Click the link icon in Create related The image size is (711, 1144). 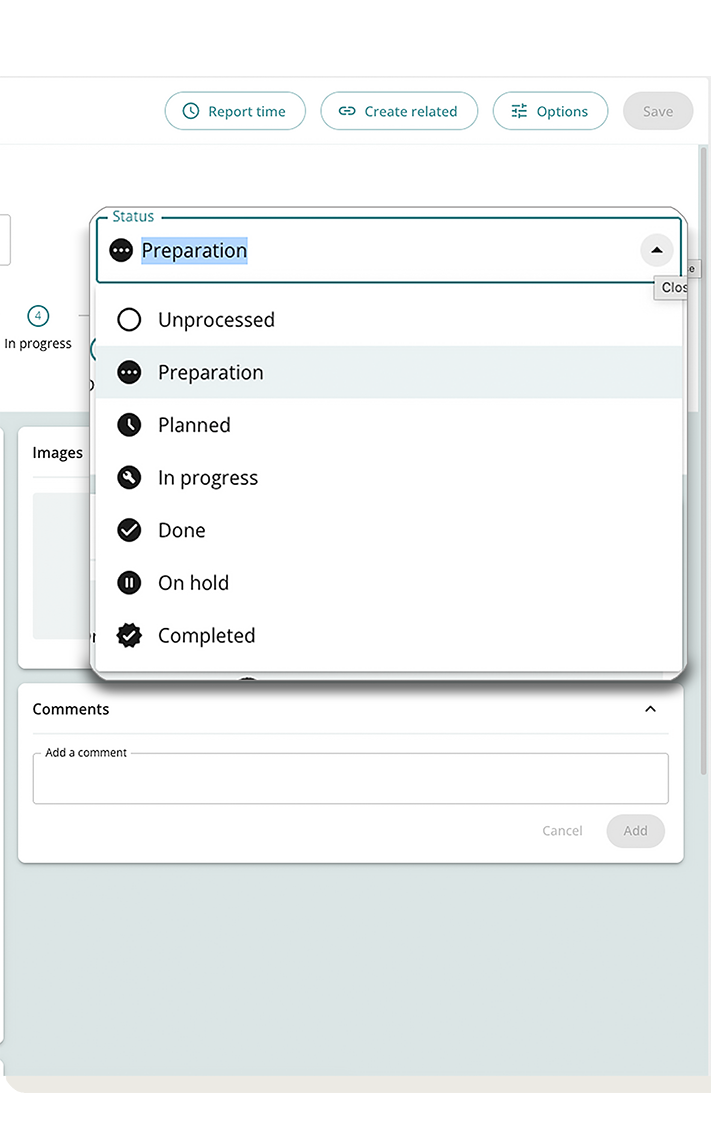click(347, 112)
